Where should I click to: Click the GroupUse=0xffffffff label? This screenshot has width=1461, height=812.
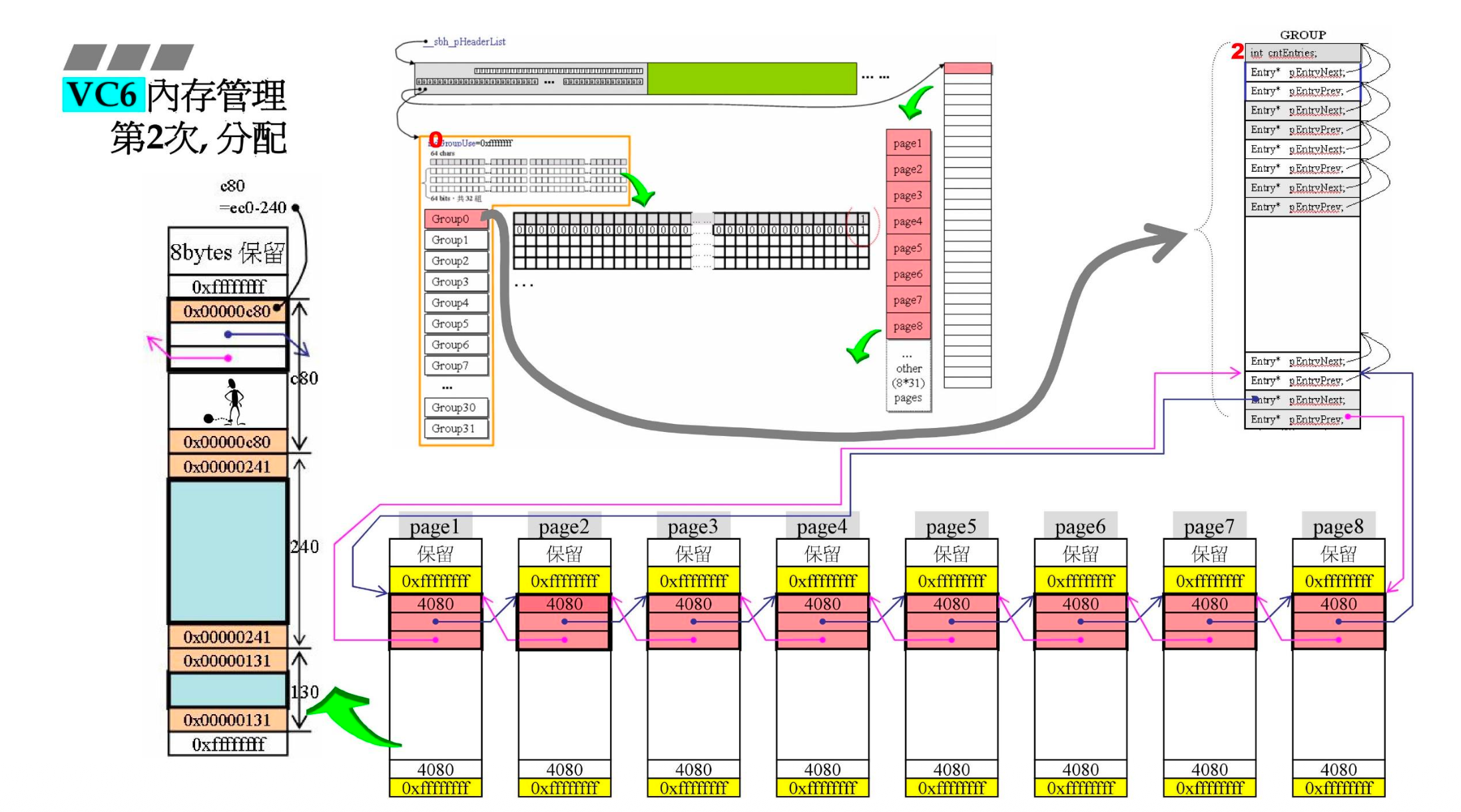coord(471,143)
